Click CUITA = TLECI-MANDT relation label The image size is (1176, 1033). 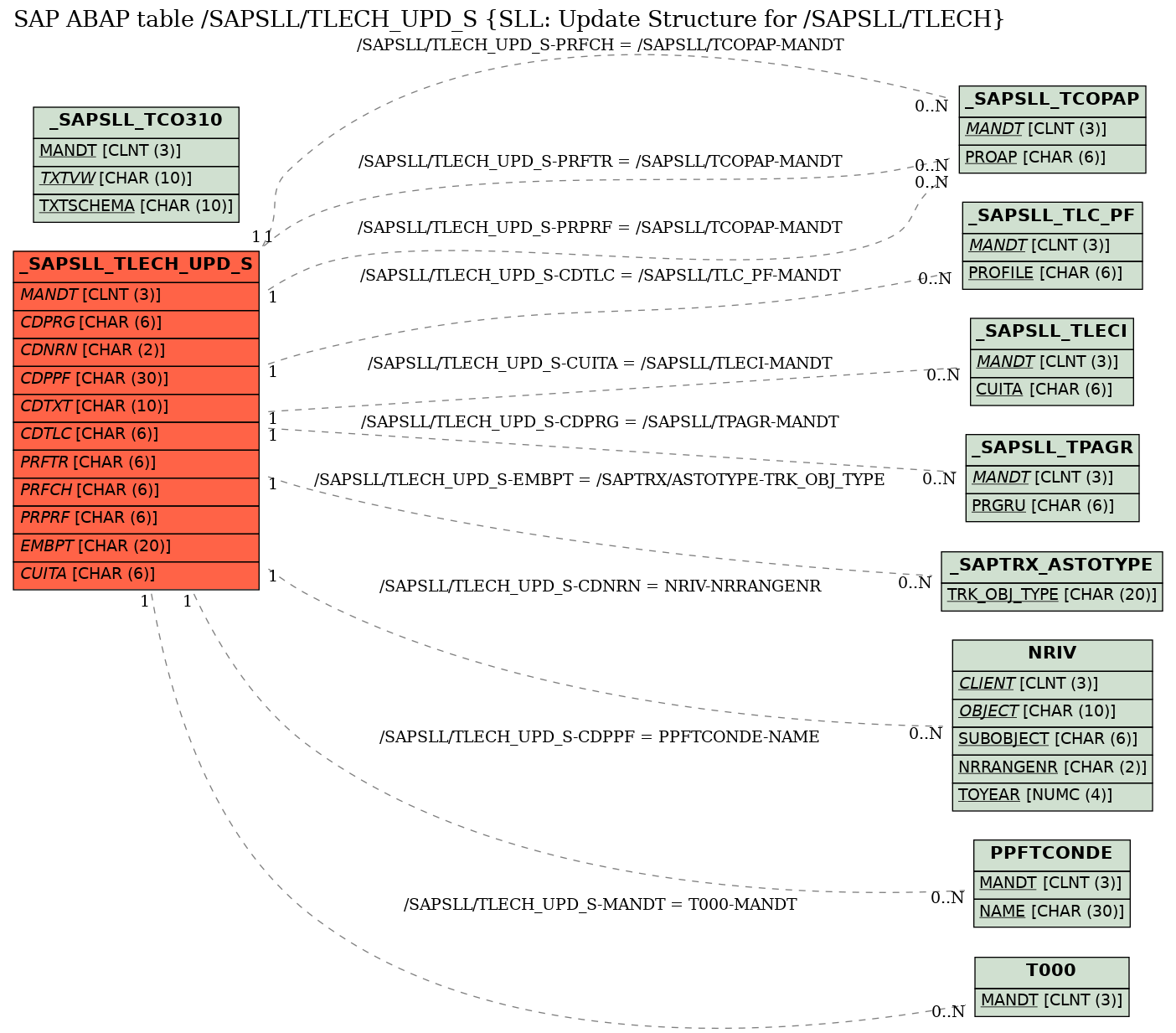click(x=601, y=364)
